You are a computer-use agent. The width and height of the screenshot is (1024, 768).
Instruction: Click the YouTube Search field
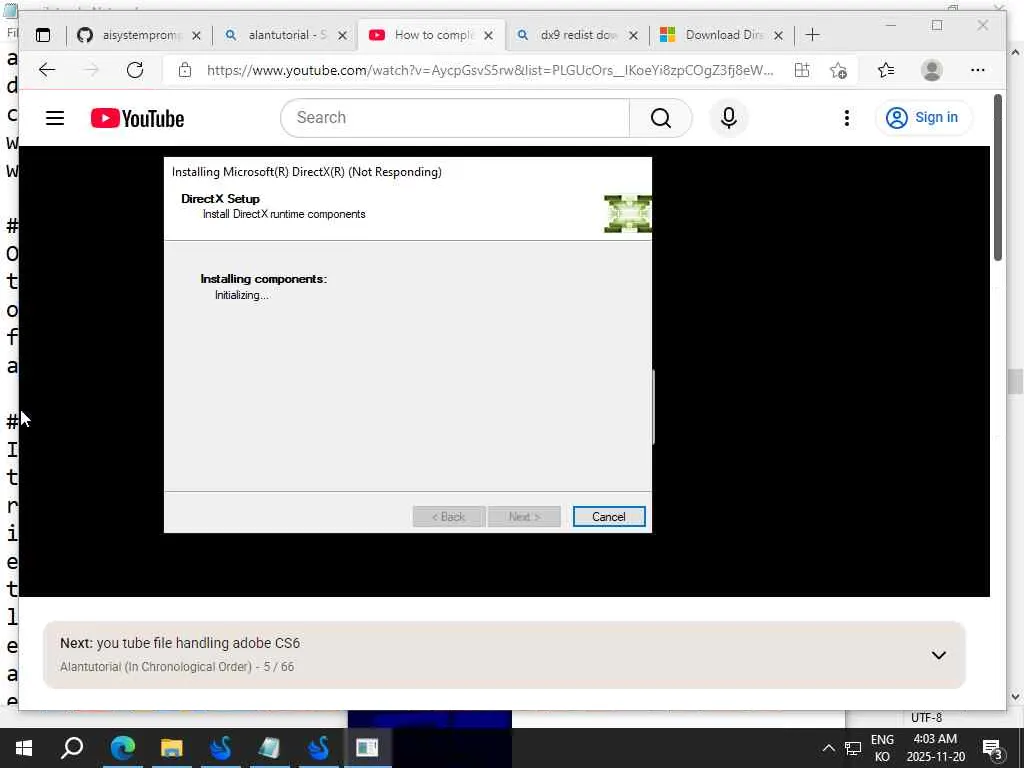[x=455, y=118]
